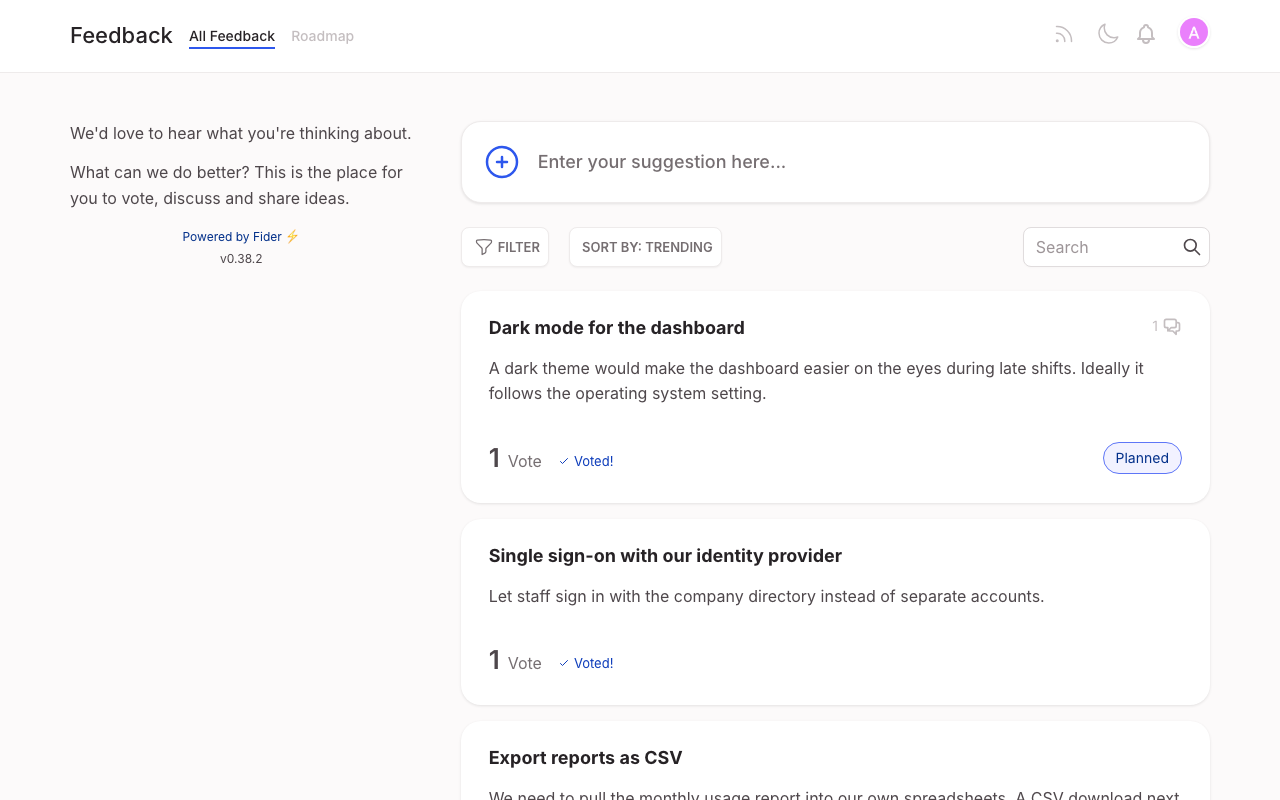This screenshot has width=1280, height=800.
Task: Click the Single sign-on description text
Action: pyautogui.click(x=766, y=597)
